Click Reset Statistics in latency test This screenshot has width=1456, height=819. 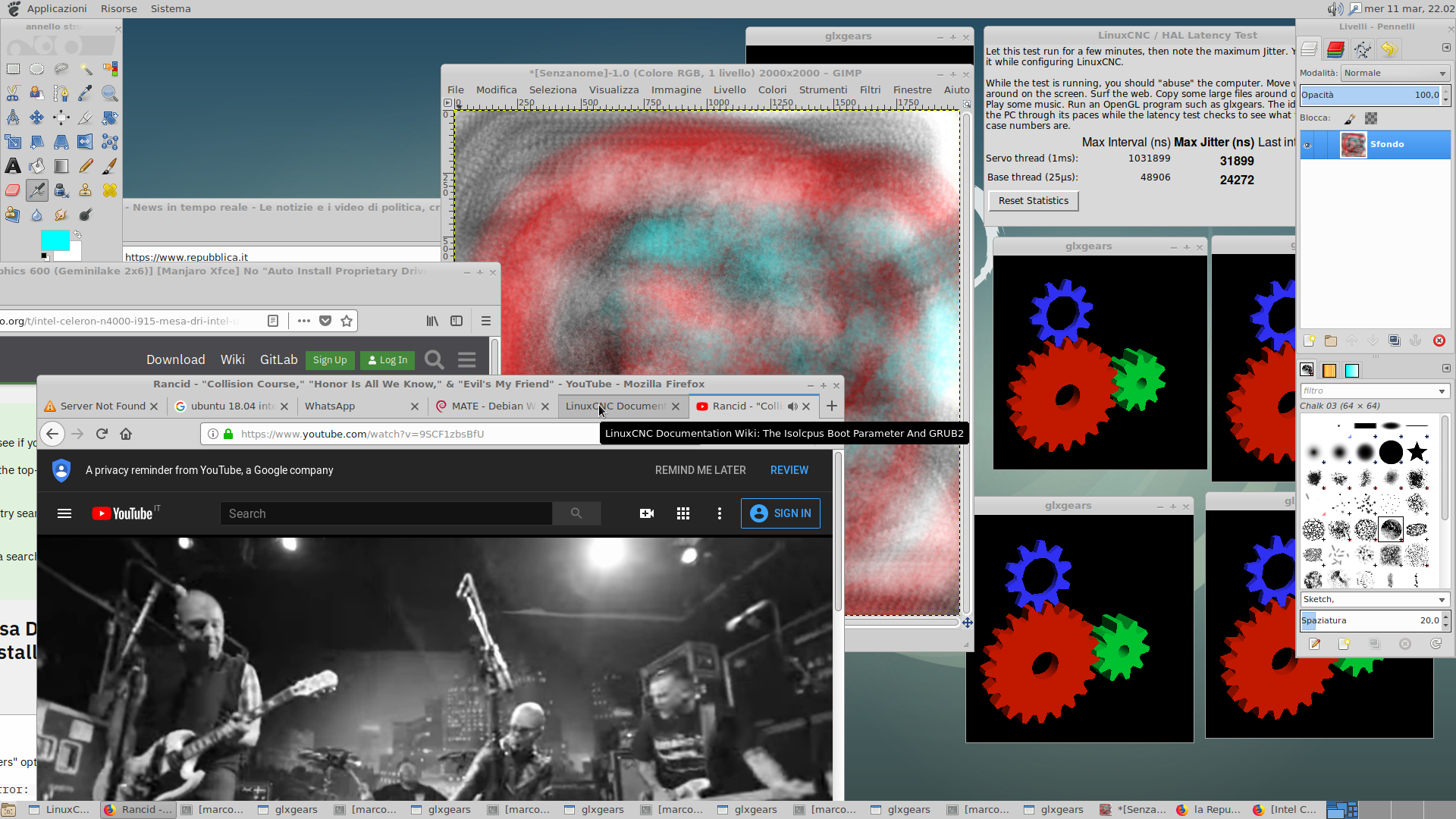1033,201
